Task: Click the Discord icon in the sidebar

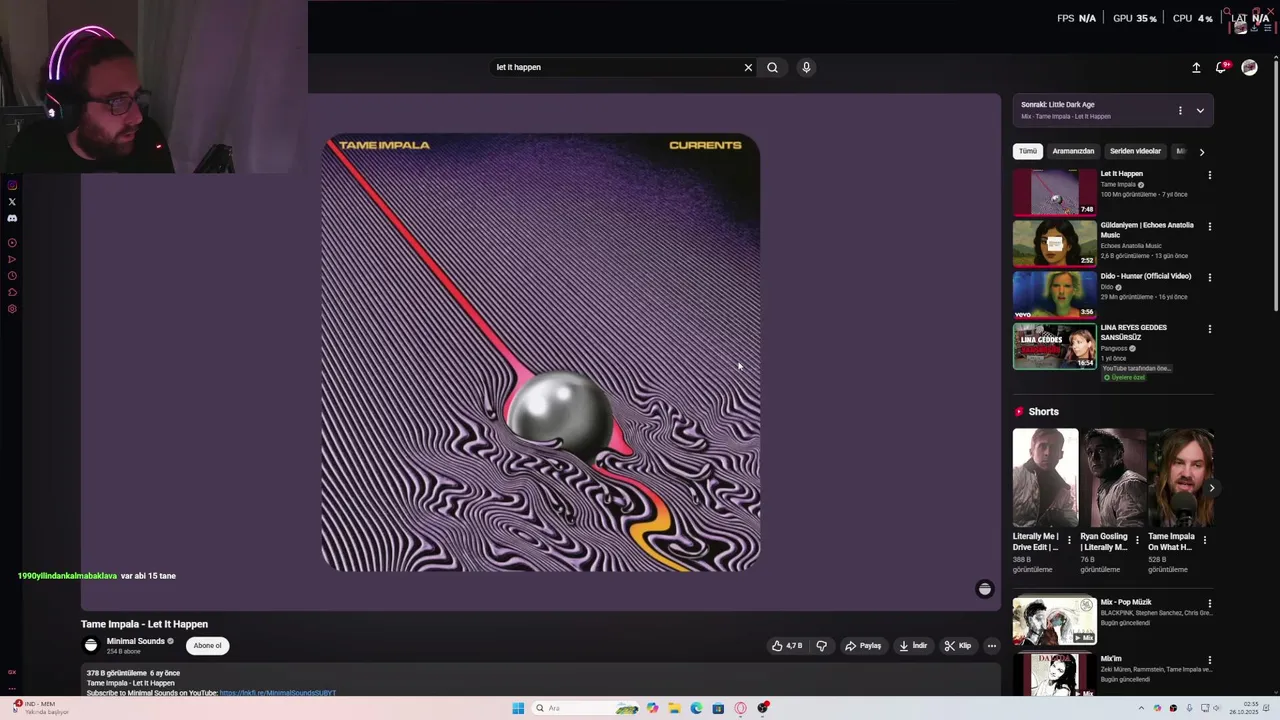Action: [12, 218]
